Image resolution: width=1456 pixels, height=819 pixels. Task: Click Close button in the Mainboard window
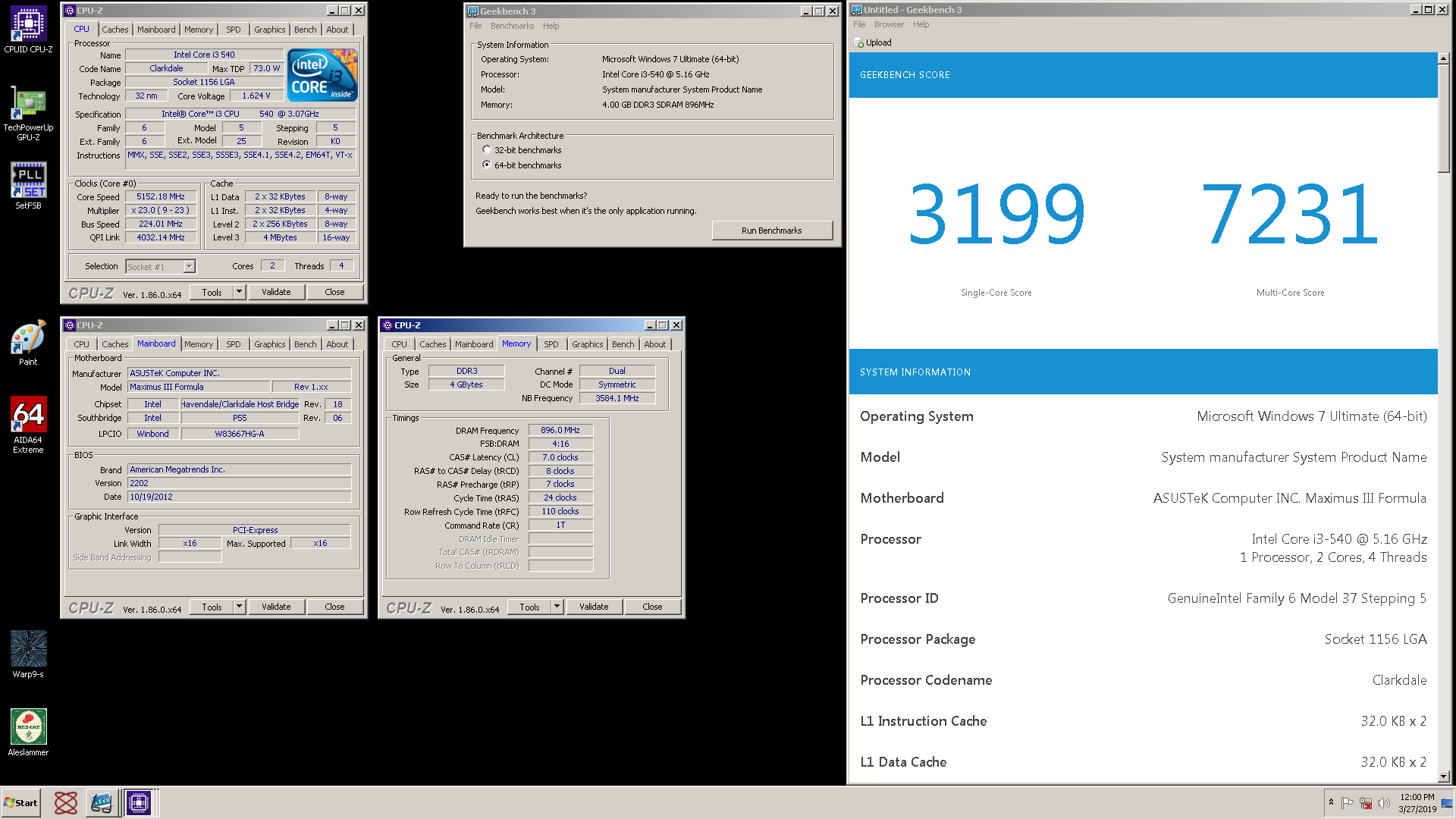(x=334, y=607)
